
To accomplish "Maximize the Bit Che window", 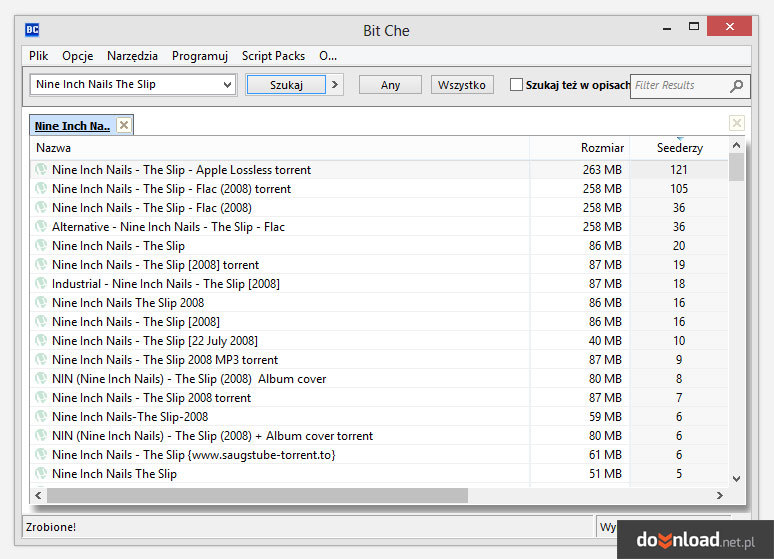I will tap(694, 26).
